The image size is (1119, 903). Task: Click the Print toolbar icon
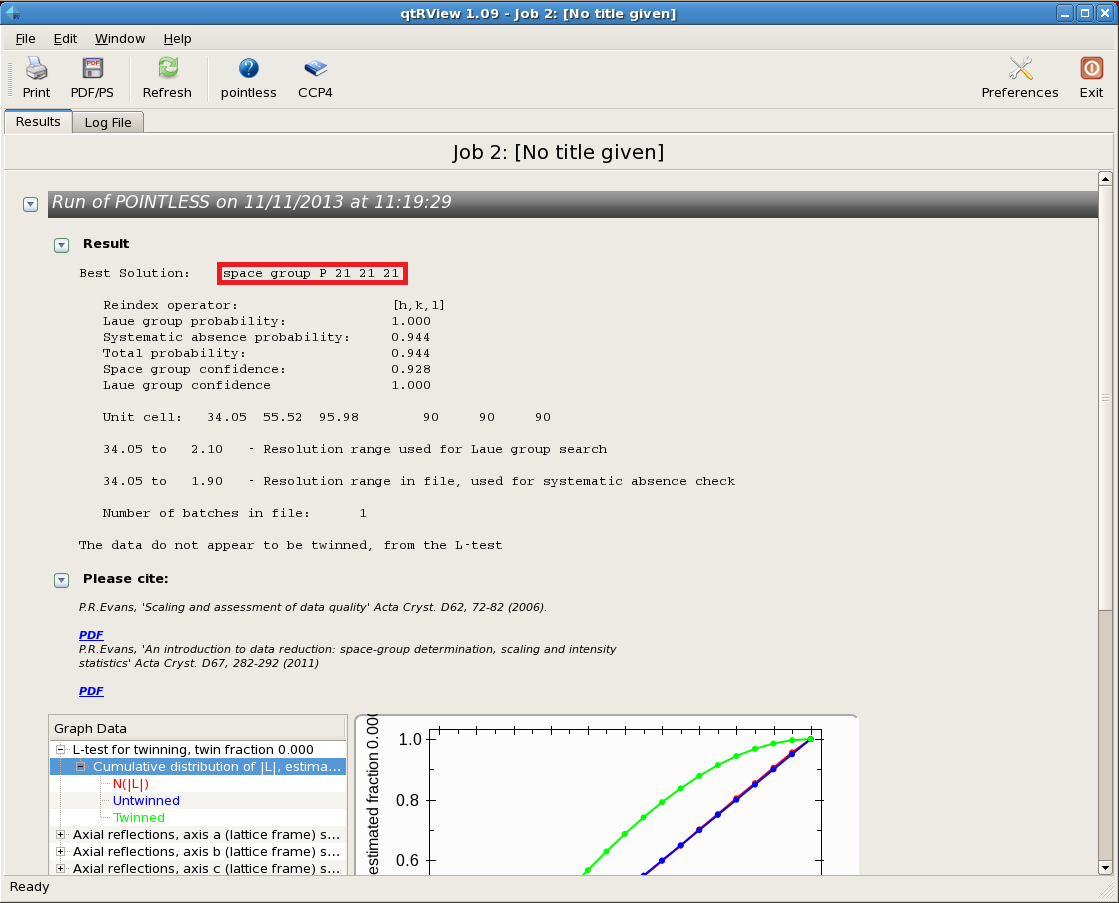pos(36,69)
